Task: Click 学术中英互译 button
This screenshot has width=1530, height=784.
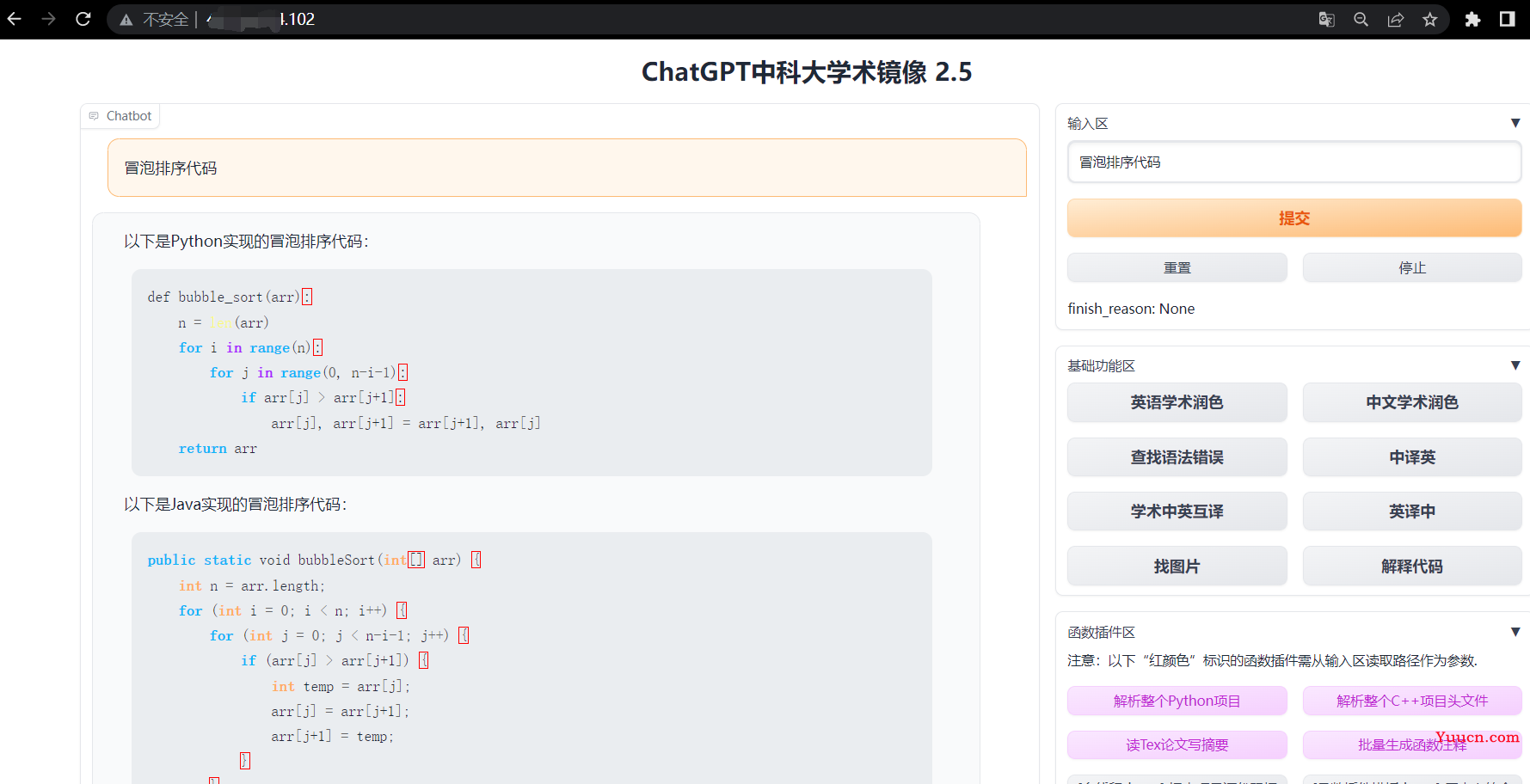Action: click(x=1177, y=511)
